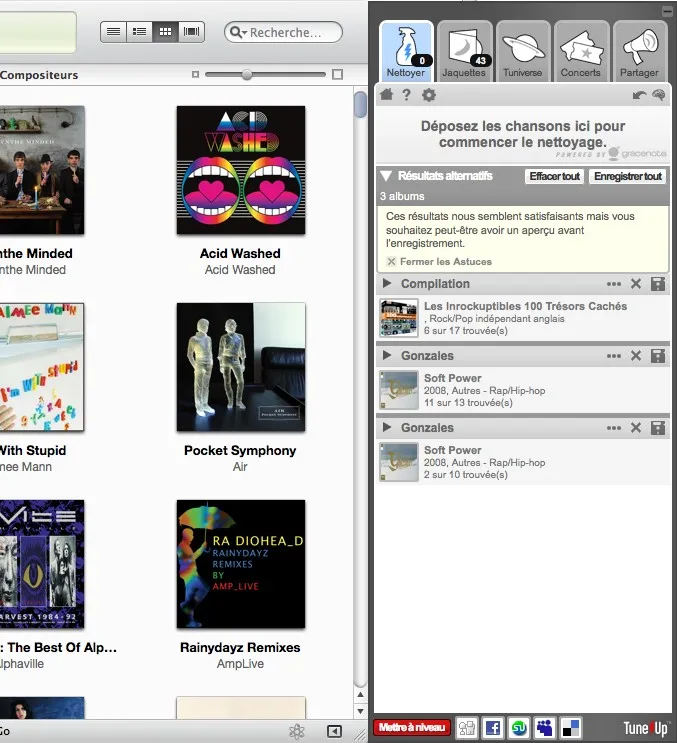This screenshot has height=743, width=677.
Task: Switch to list view
Action: pyautogui.click(x=113, y=32)
